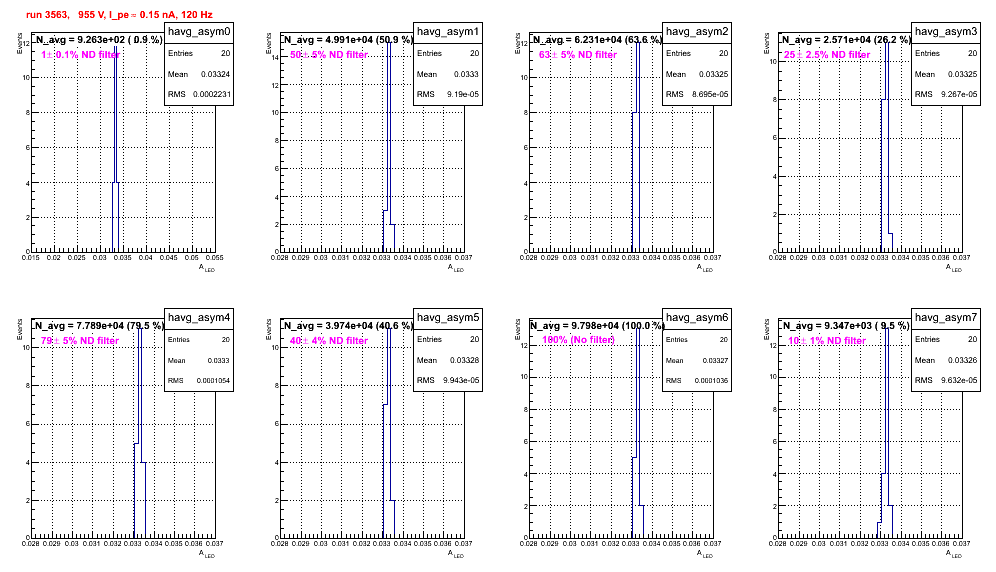Image resolution: width=996 pixels, height=572 pixels.
Task: Click the Events y-axis title of havg_asym6 plot
Action: click(517, 330)
